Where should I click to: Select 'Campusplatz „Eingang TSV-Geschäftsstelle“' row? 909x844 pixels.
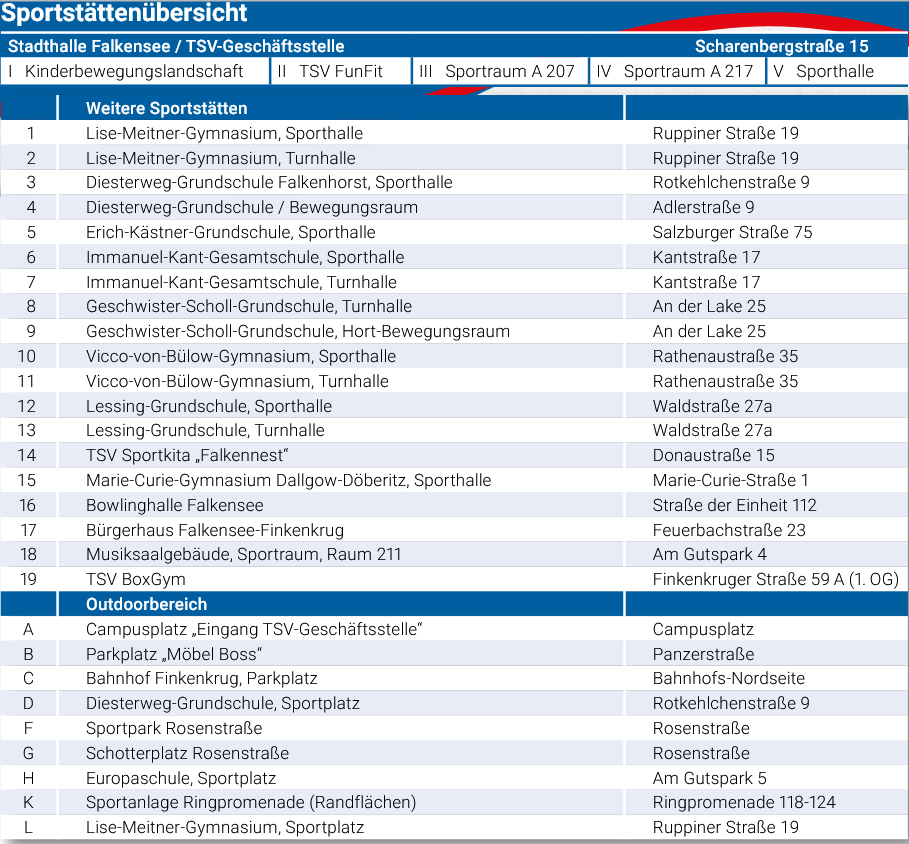(x=454, y=629)
